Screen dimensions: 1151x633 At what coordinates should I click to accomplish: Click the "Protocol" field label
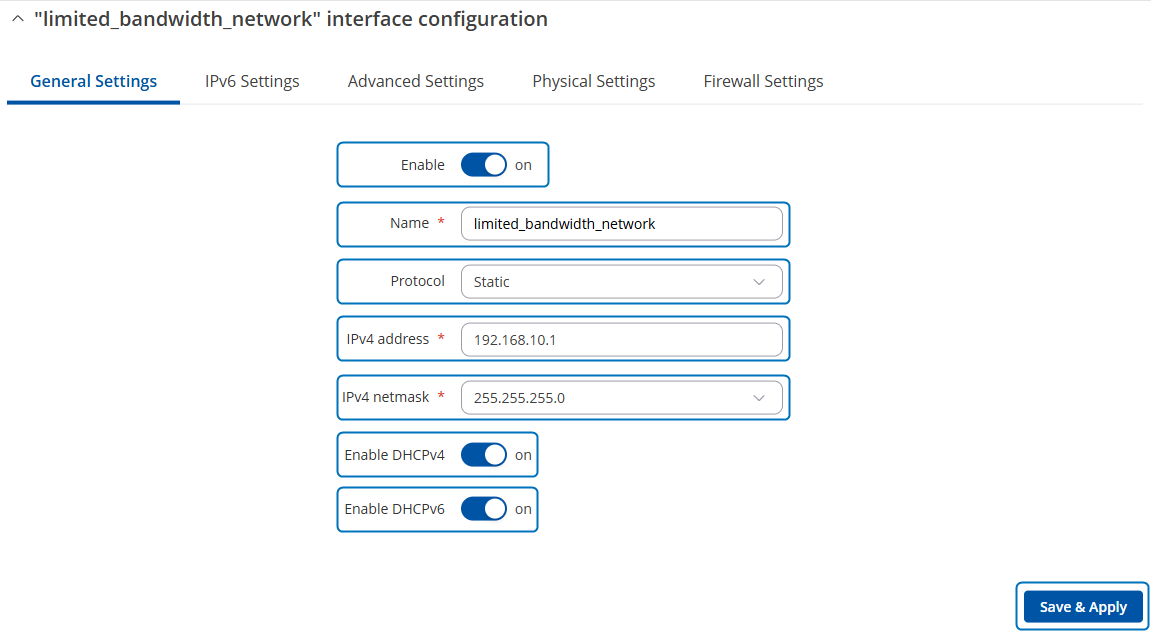pyautogui.click(x=417, y=281)
